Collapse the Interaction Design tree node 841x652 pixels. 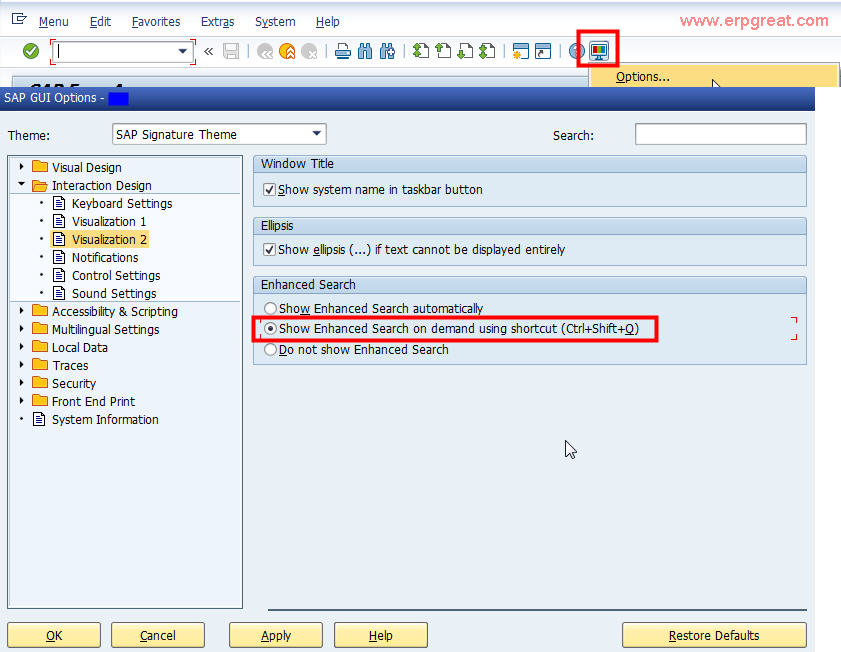pyautogui.click(x=21, y=184)
